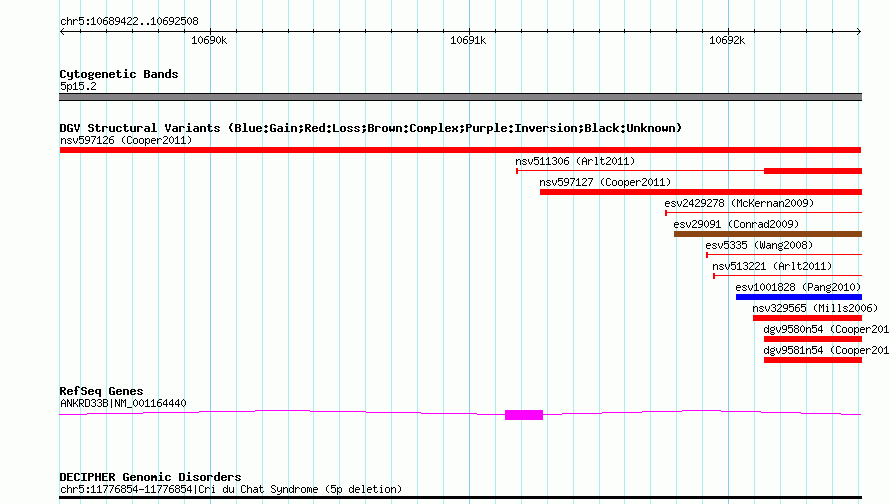890x504 pixels.
Task: Click the black Cri du Chat disorder bar
Action: (460, 498)
